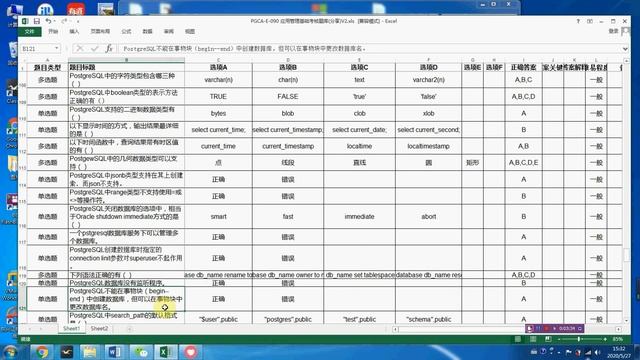Switch to Page Layout view in status bar
The image size is (640, 360).
[x=533, y=339]
